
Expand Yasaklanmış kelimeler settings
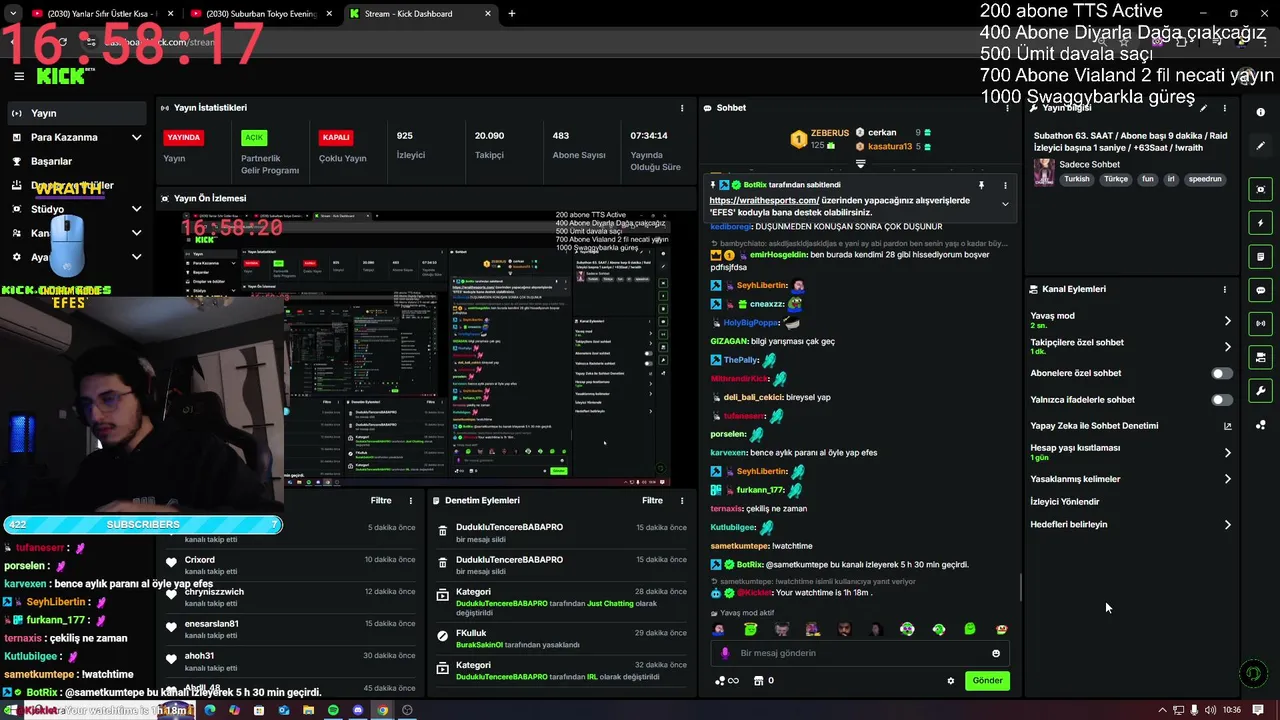tap(1227, 479)
